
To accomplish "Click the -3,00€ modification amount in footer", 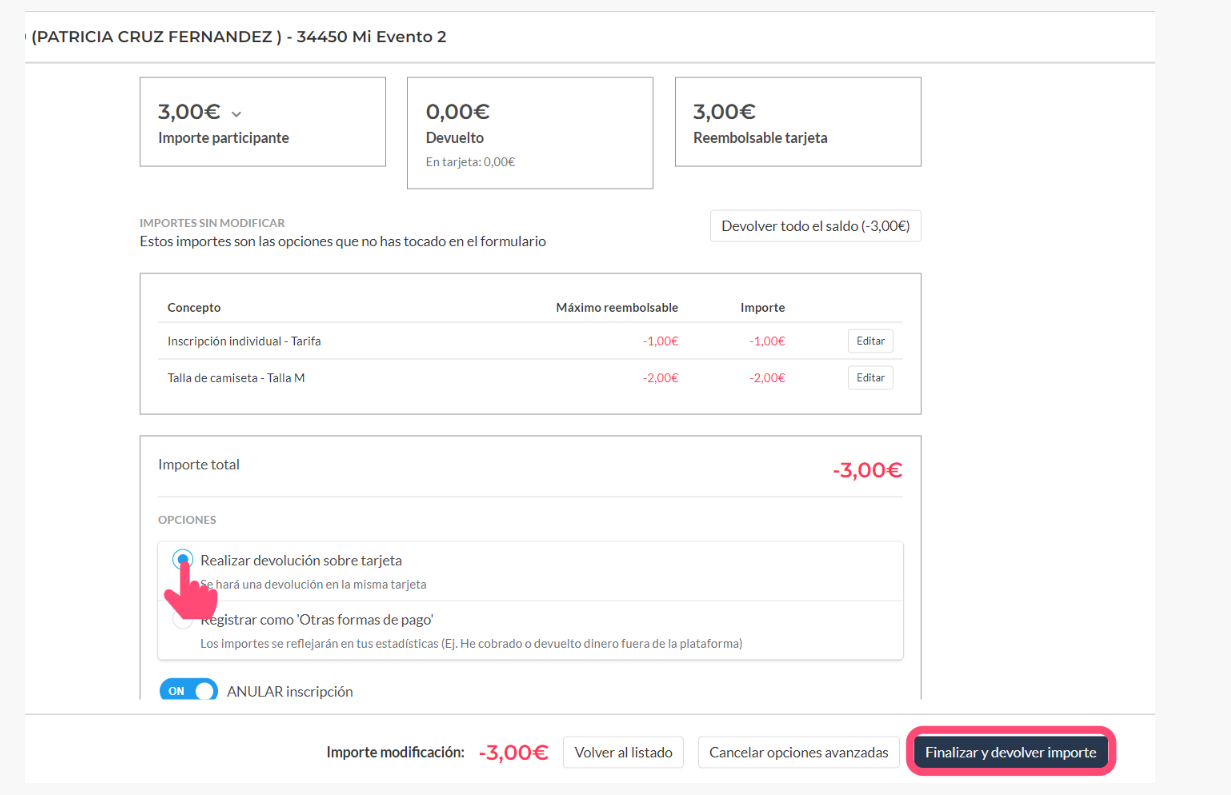I will (513, 753).
